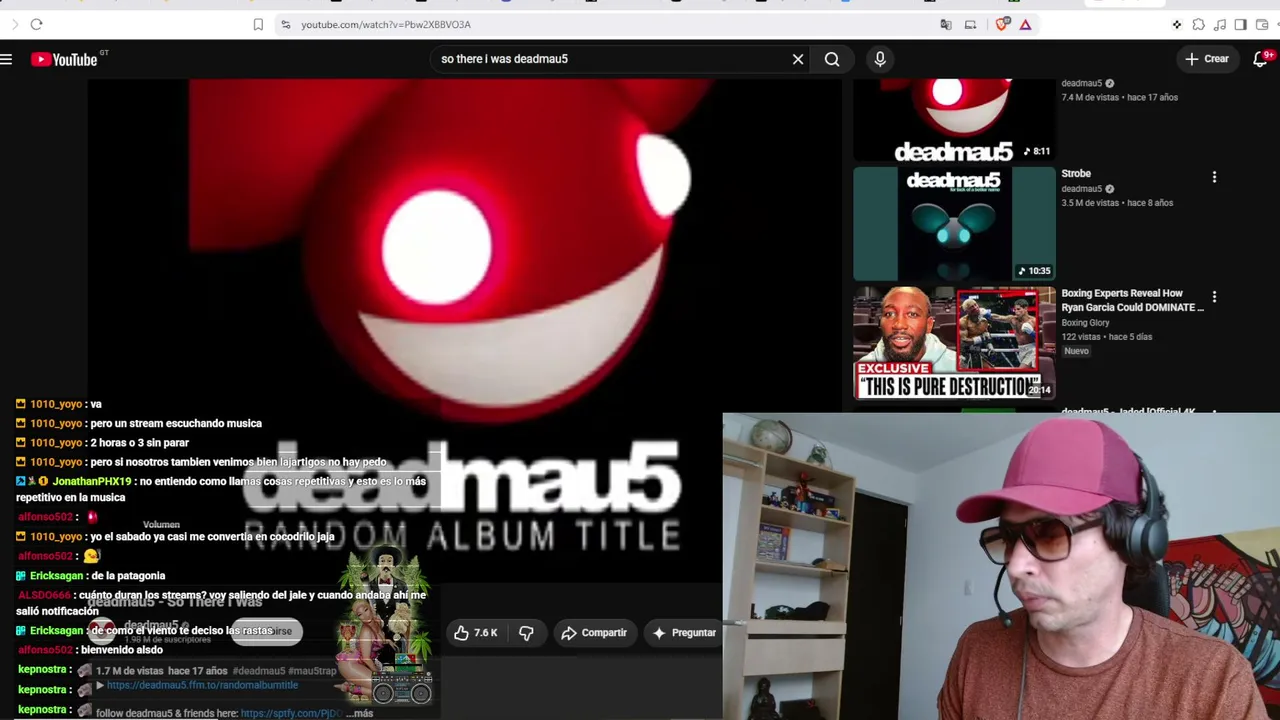Image resolution: width=1280 pixels, height=720 pixels.
Task: Open the deadmau5.ffm.to/randomalbumtitle link
Action: [202, 685]
